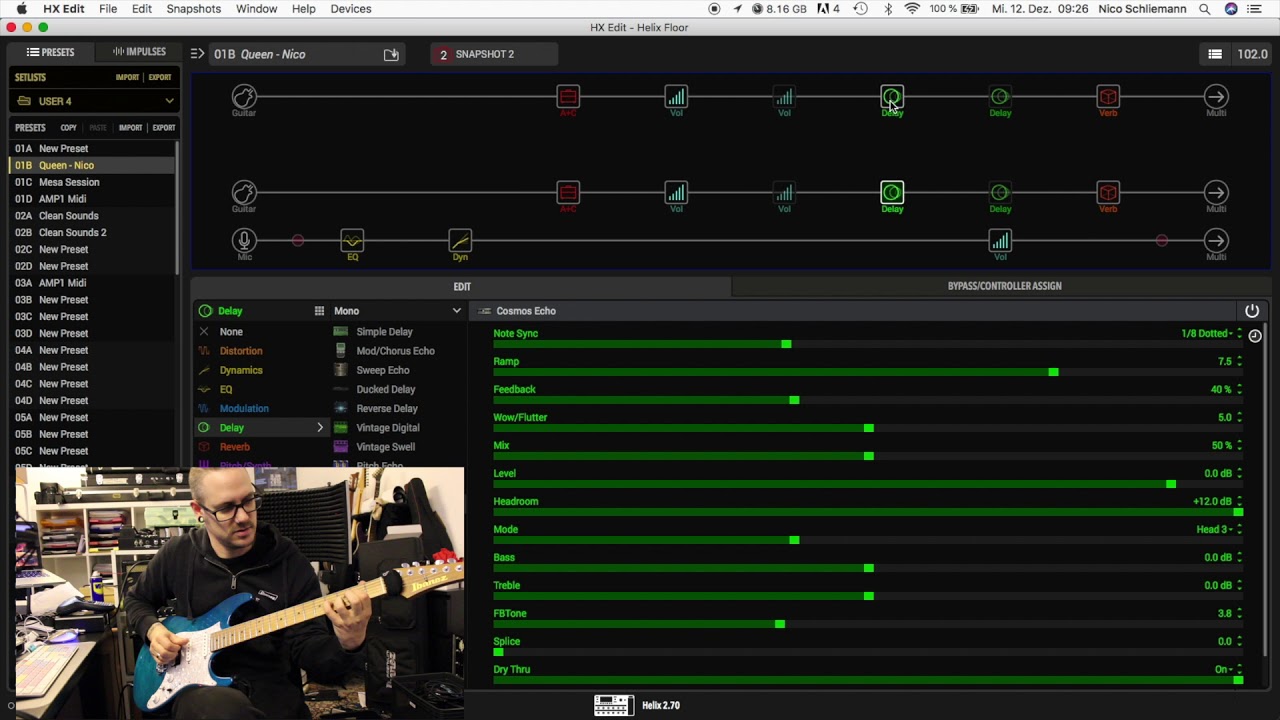Click the FBTone slider handle
This screenshot has height=720, width=1280.
pyautogui.click(x=779, y=624)
